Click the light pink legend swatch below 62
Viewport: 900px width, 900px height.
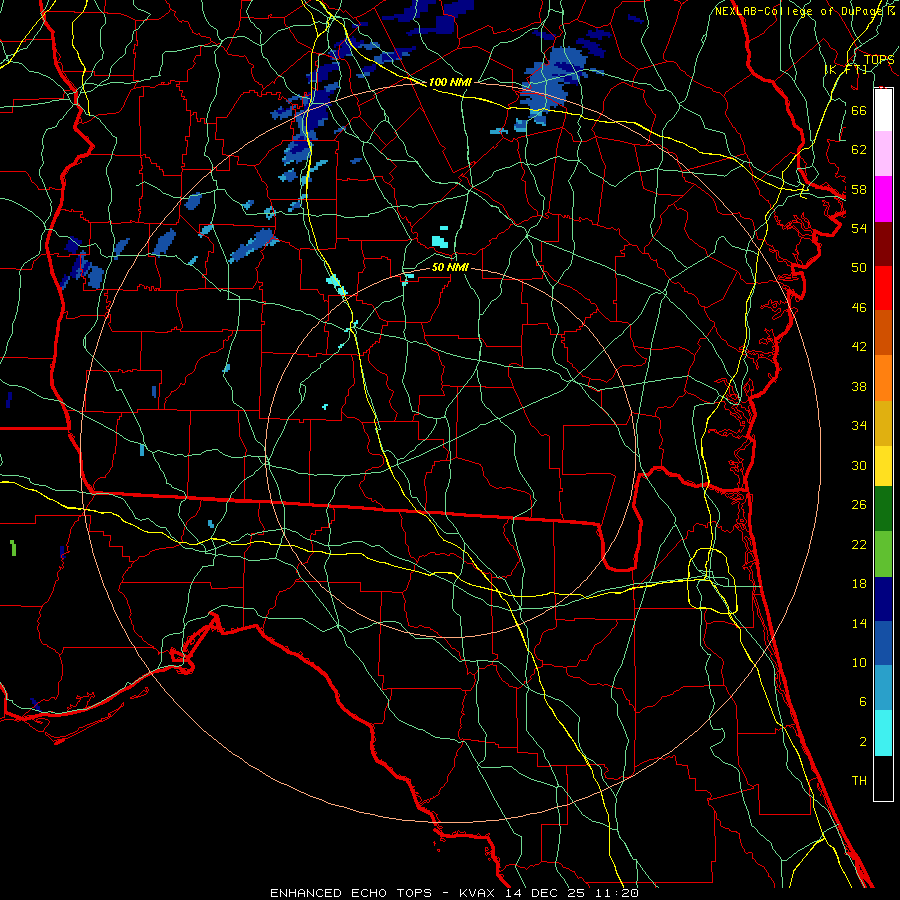[883, 153]
